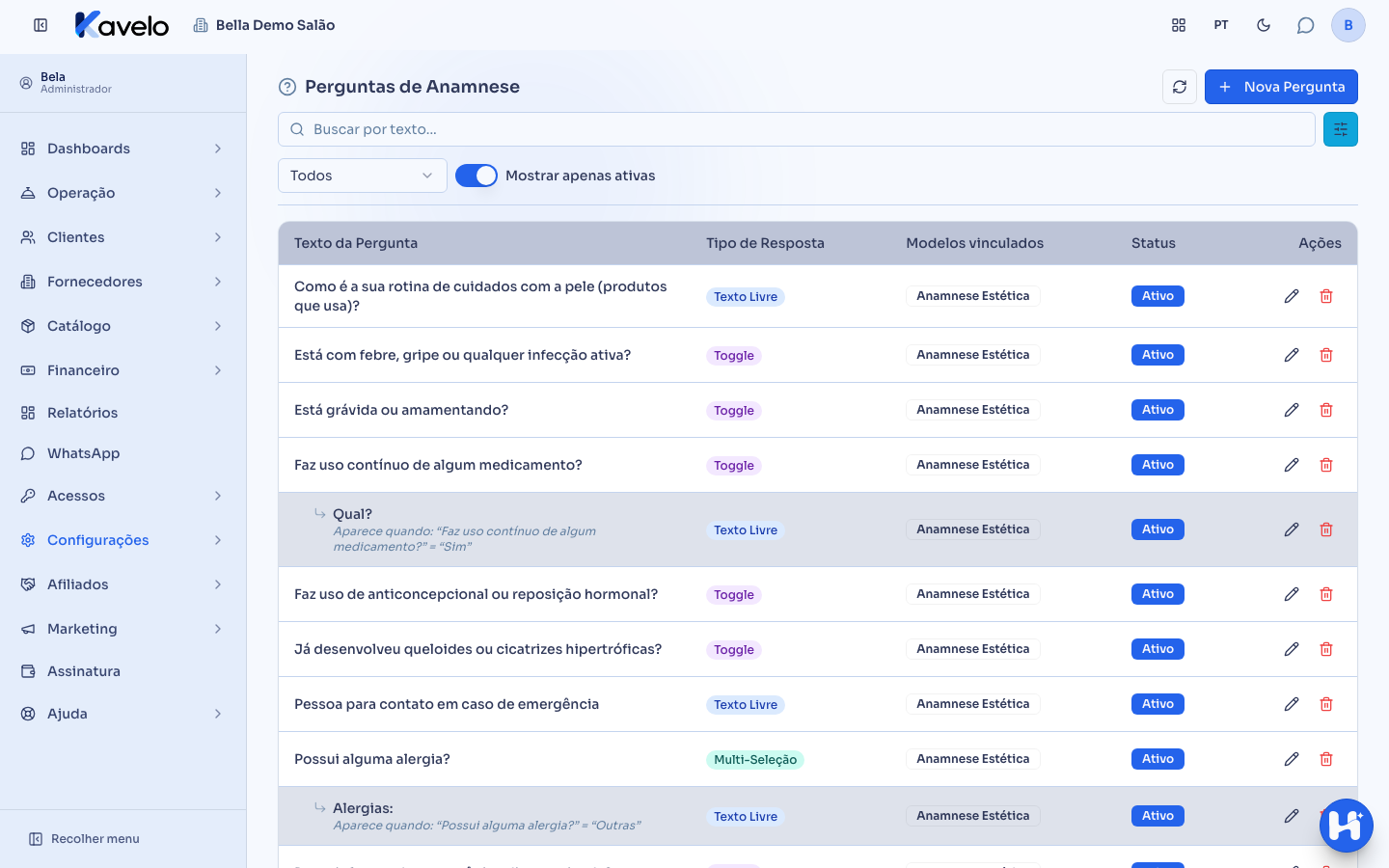This screenshot has width=1389, height=868.
Task: Toggle 'Mostrar apenas ativas' switch
Action: click(x=477, y=176)
